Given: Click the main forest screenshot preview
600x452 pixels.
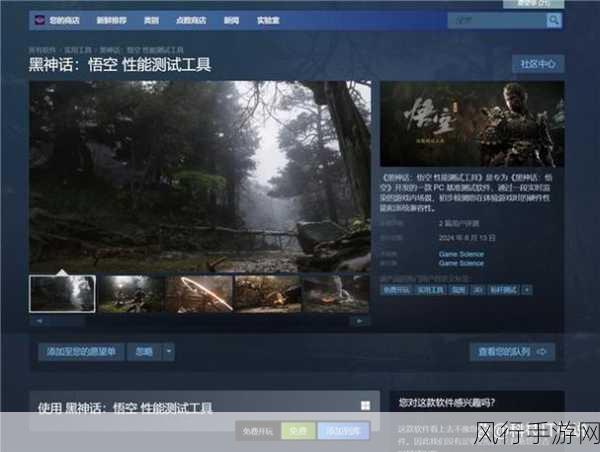Looking at the screenshot, I should pos(200,176).
